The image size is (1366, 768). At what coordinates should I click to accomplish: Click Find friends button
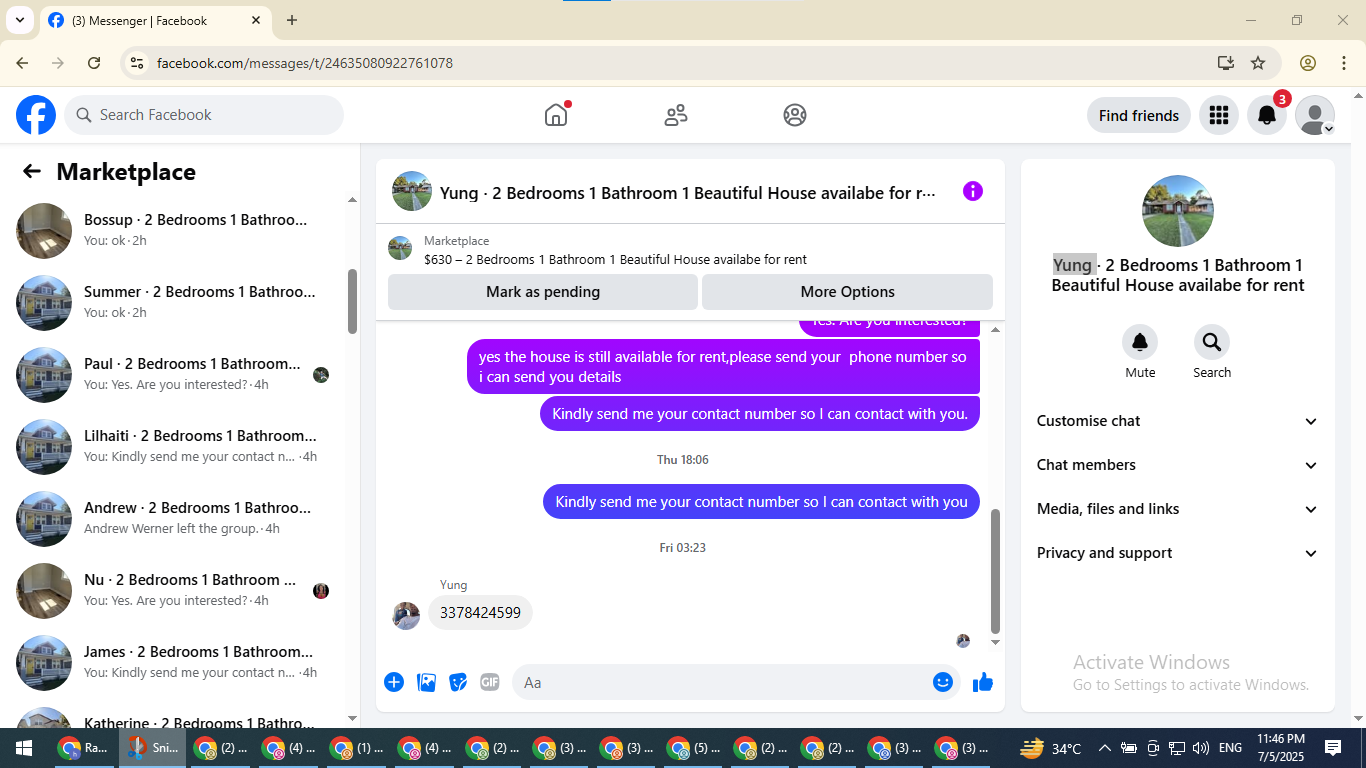[1139, 115]
